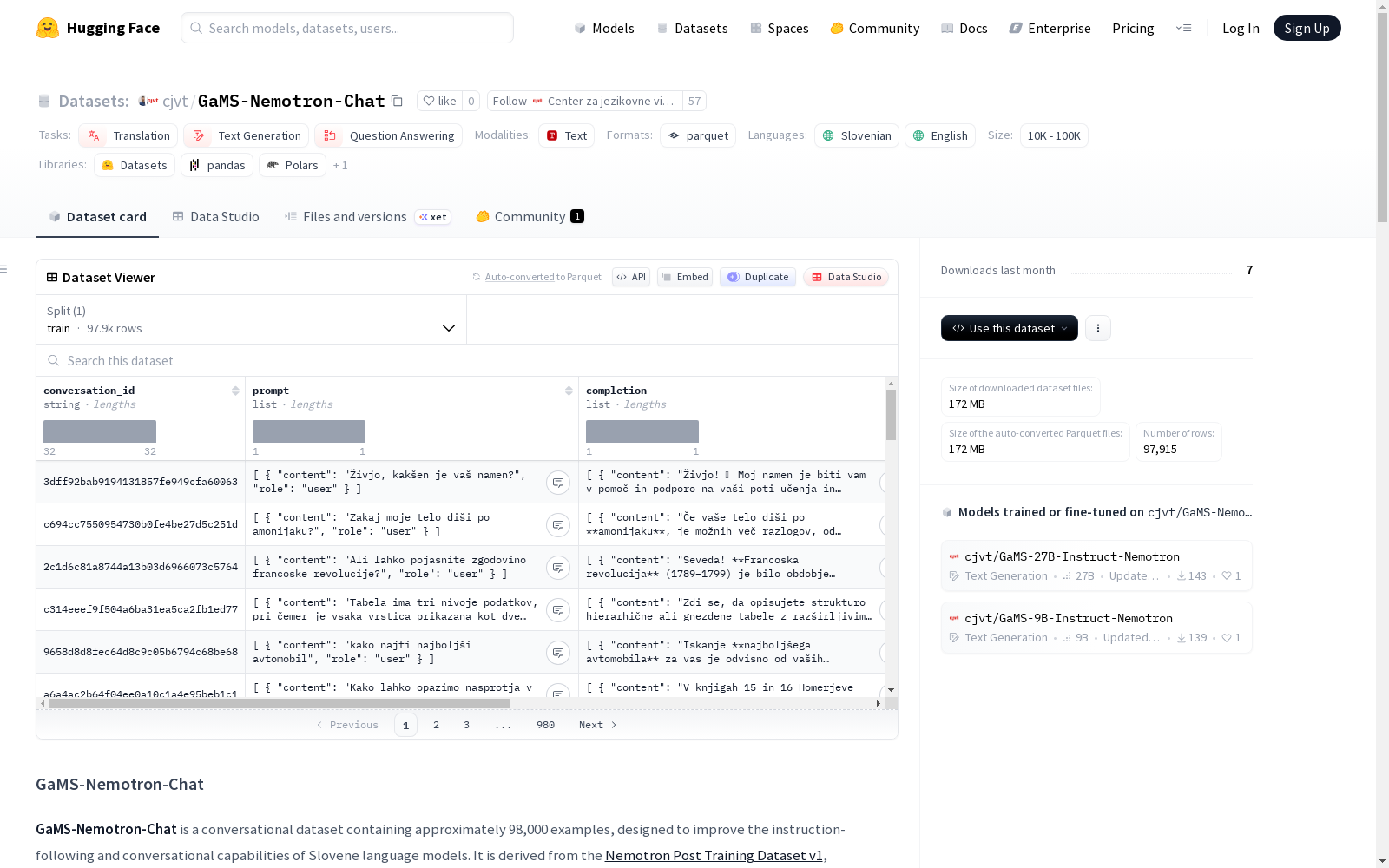Expand the more-options navigation menu icon

(x=1183, y=28)
